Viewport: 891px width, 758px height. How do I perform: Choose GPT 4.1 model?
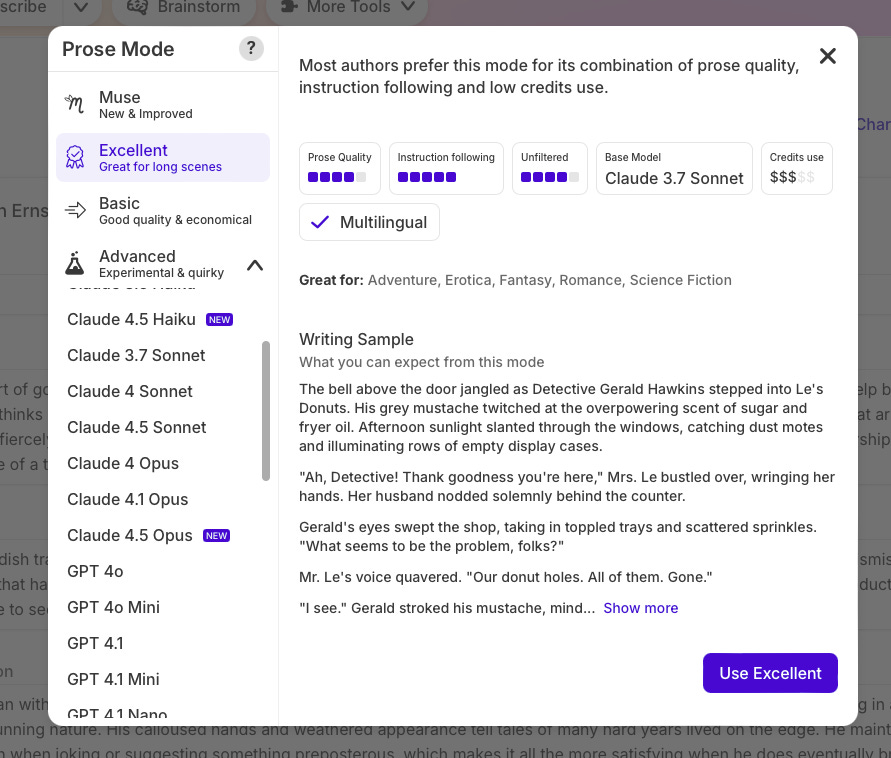(95, 643)
